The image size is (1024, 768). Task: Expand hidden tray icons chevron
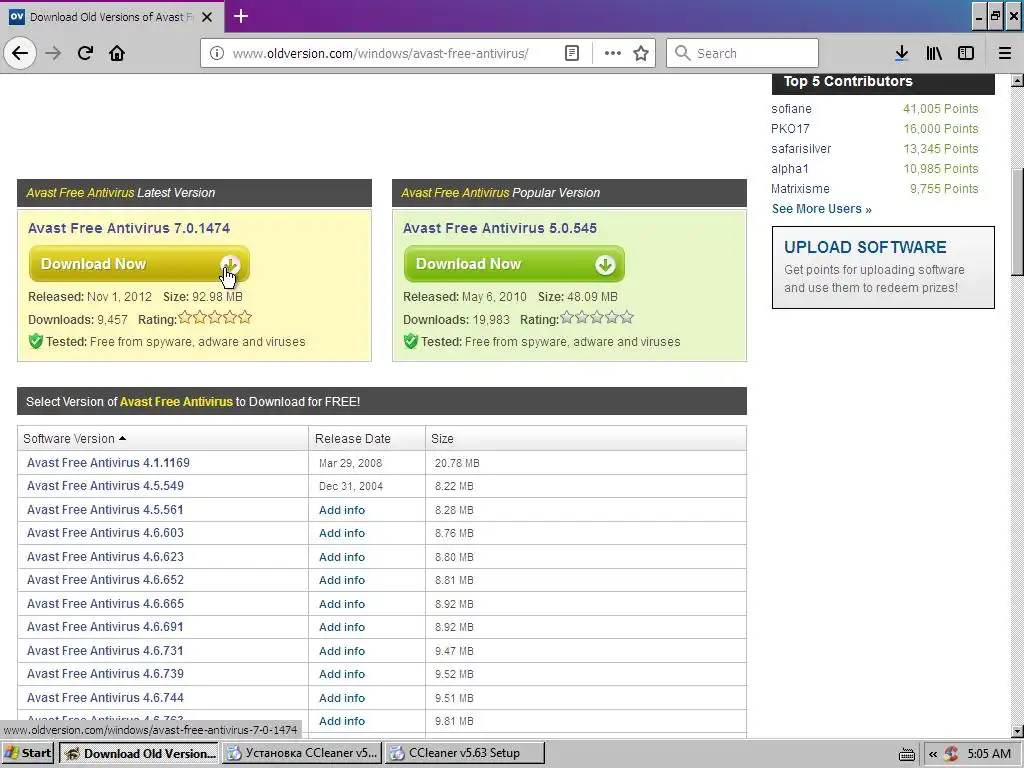pos(933,754)
